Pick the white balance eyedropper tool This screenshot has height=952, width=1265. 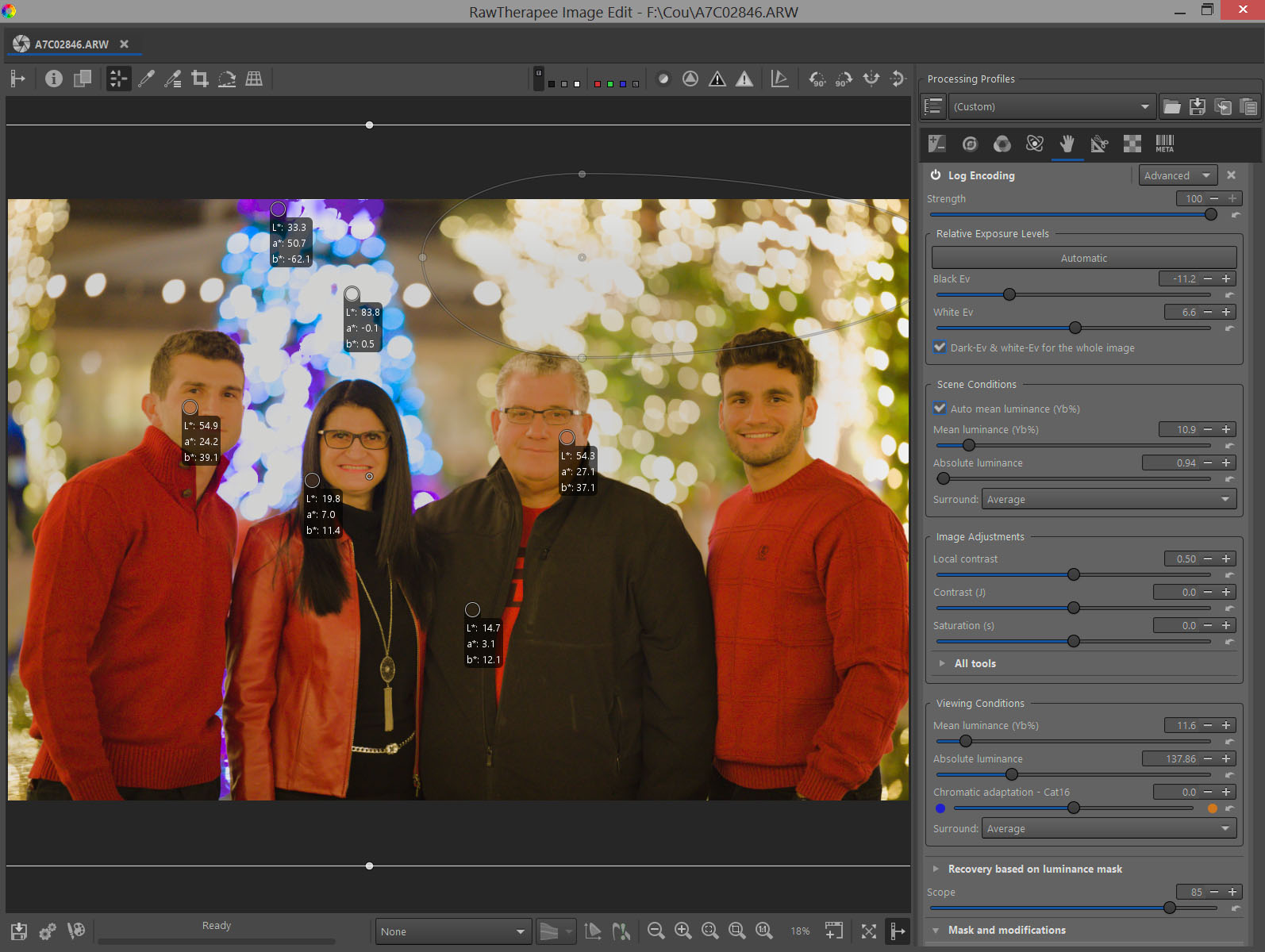point(146,79)
